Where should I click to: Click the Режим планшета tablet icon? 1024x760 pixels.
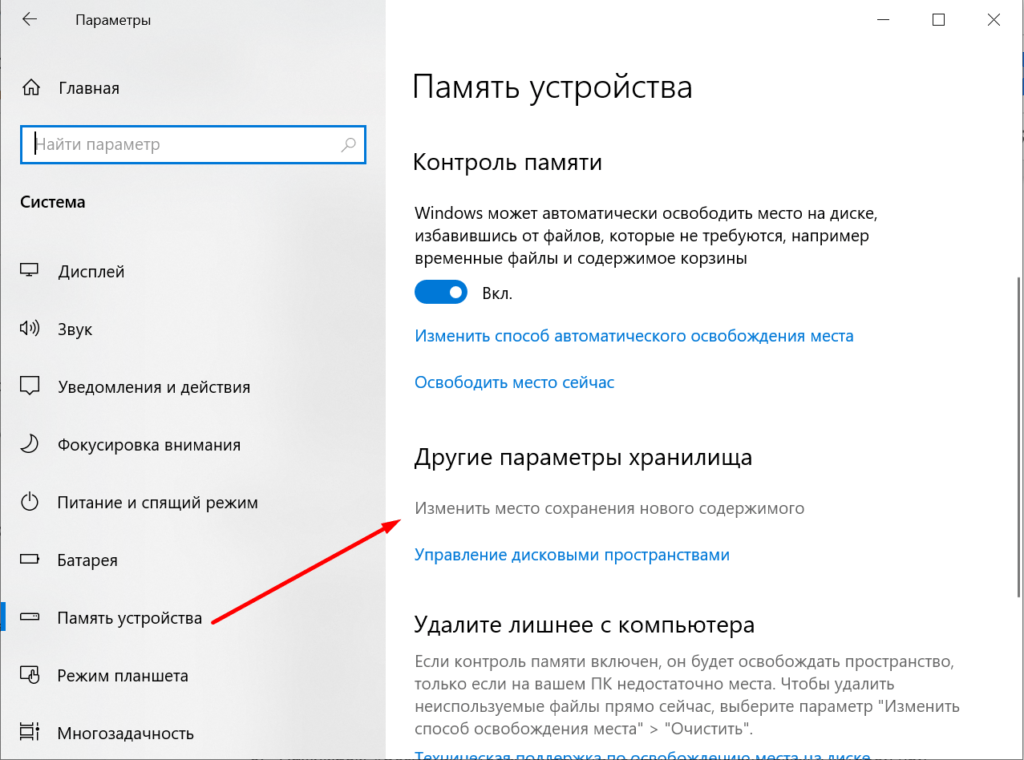pyautogui.click(x=29, y=674)
